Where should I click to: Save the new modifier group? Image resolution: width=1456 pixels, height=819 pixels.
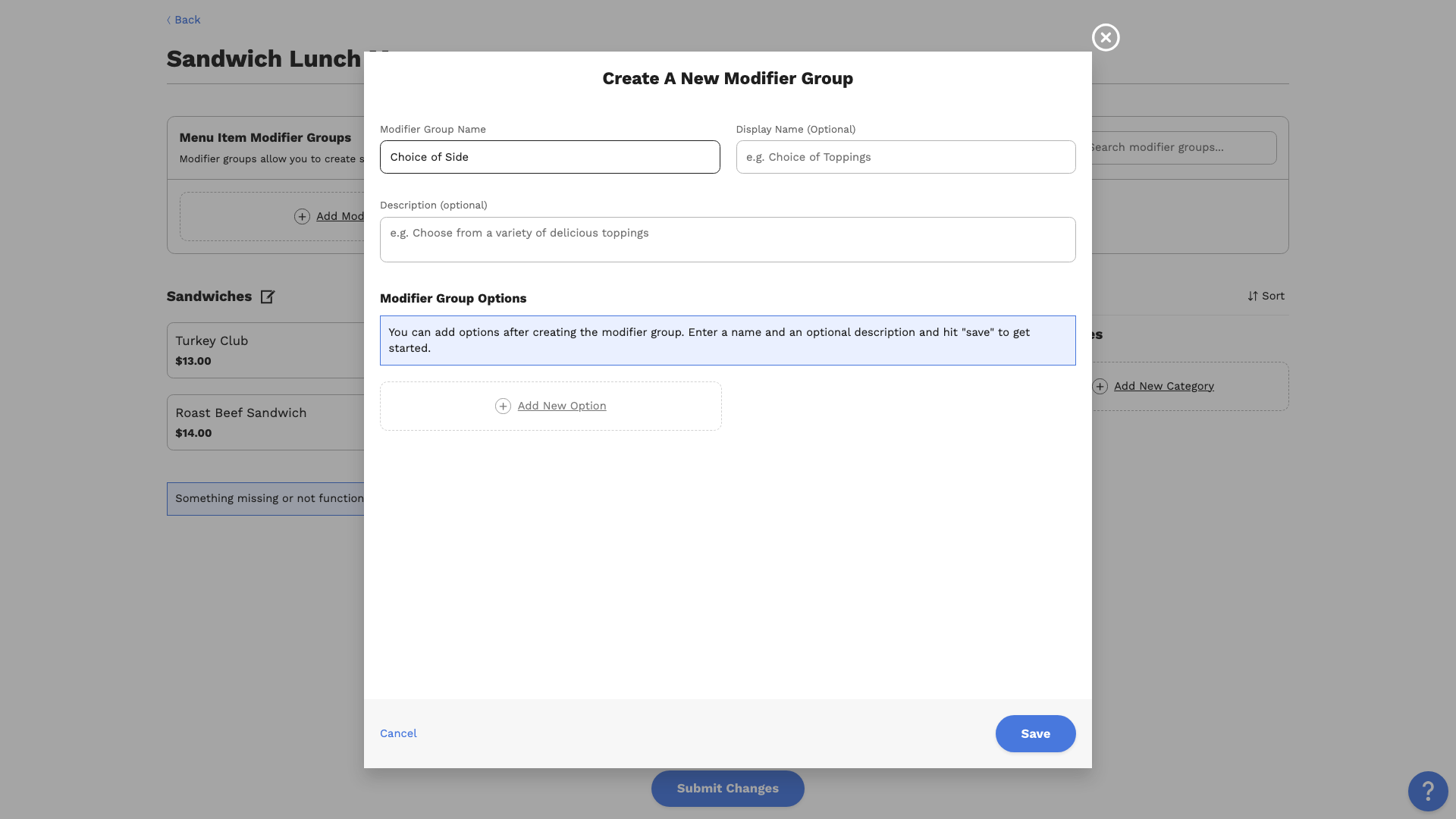coord(1035,733)
